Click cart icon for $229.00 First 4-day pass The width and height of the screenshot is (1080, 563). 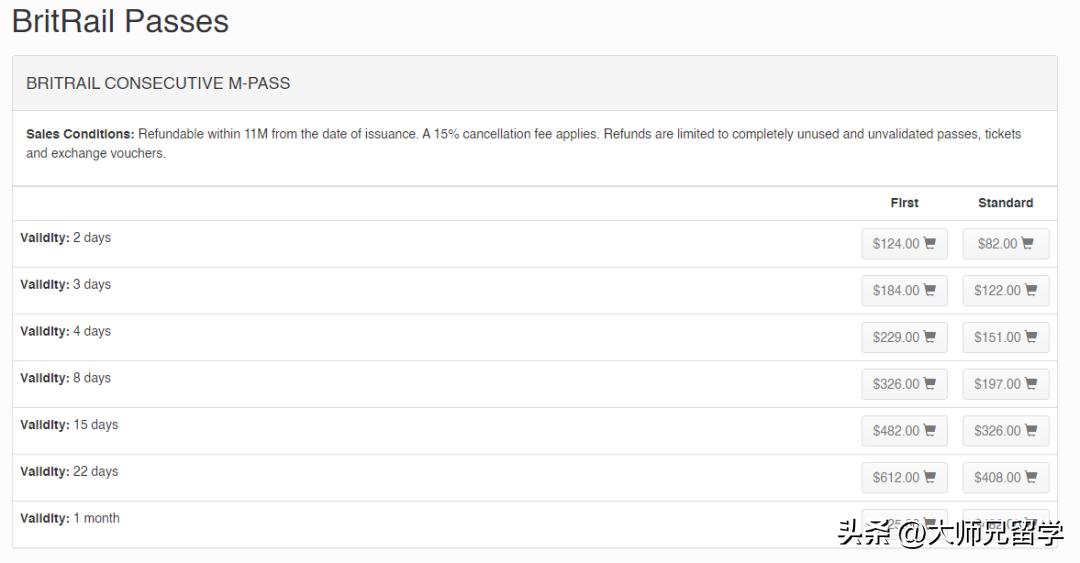[929, 337]
